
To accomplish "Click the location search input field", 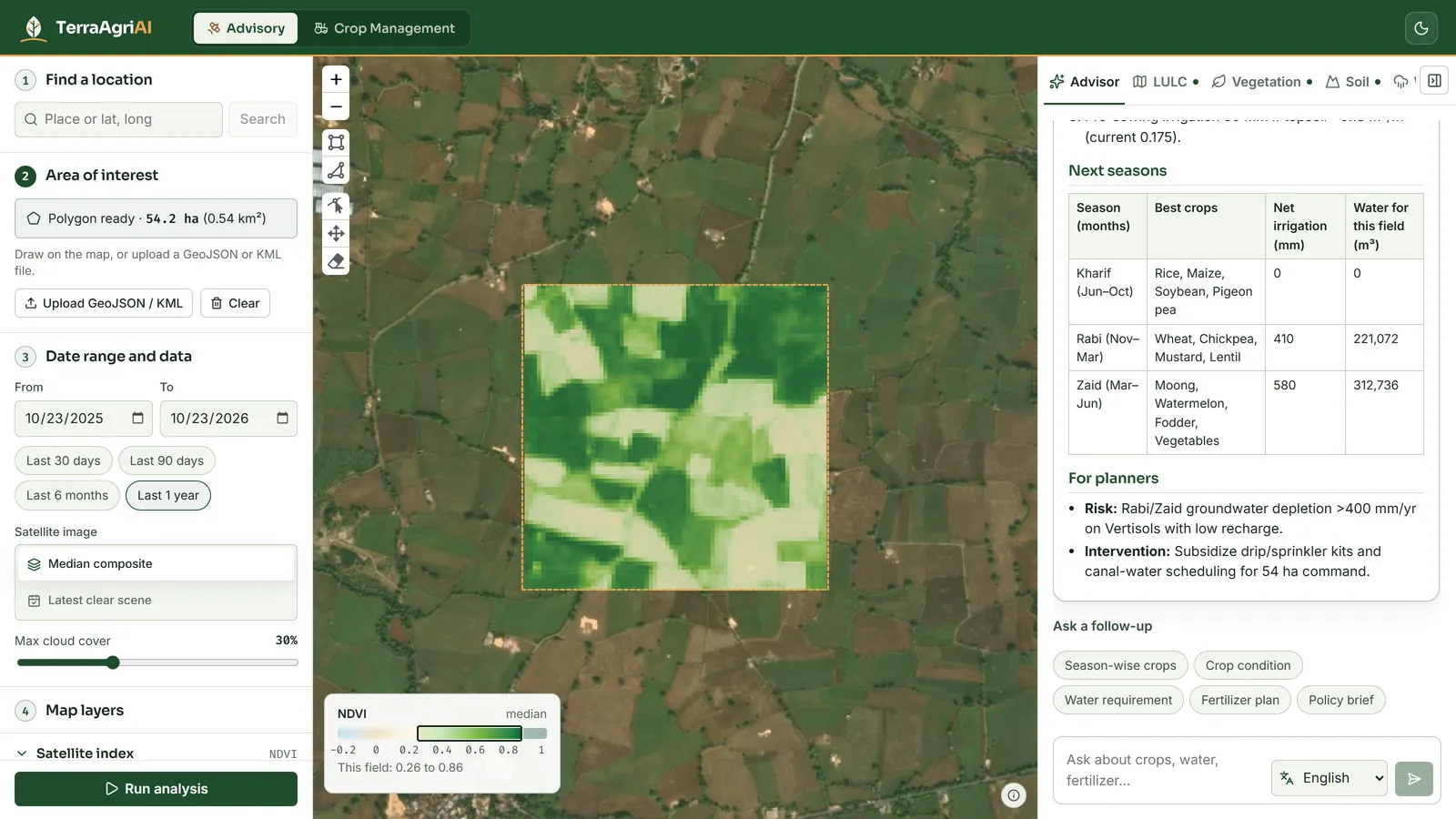I will [x=118, y=119].
